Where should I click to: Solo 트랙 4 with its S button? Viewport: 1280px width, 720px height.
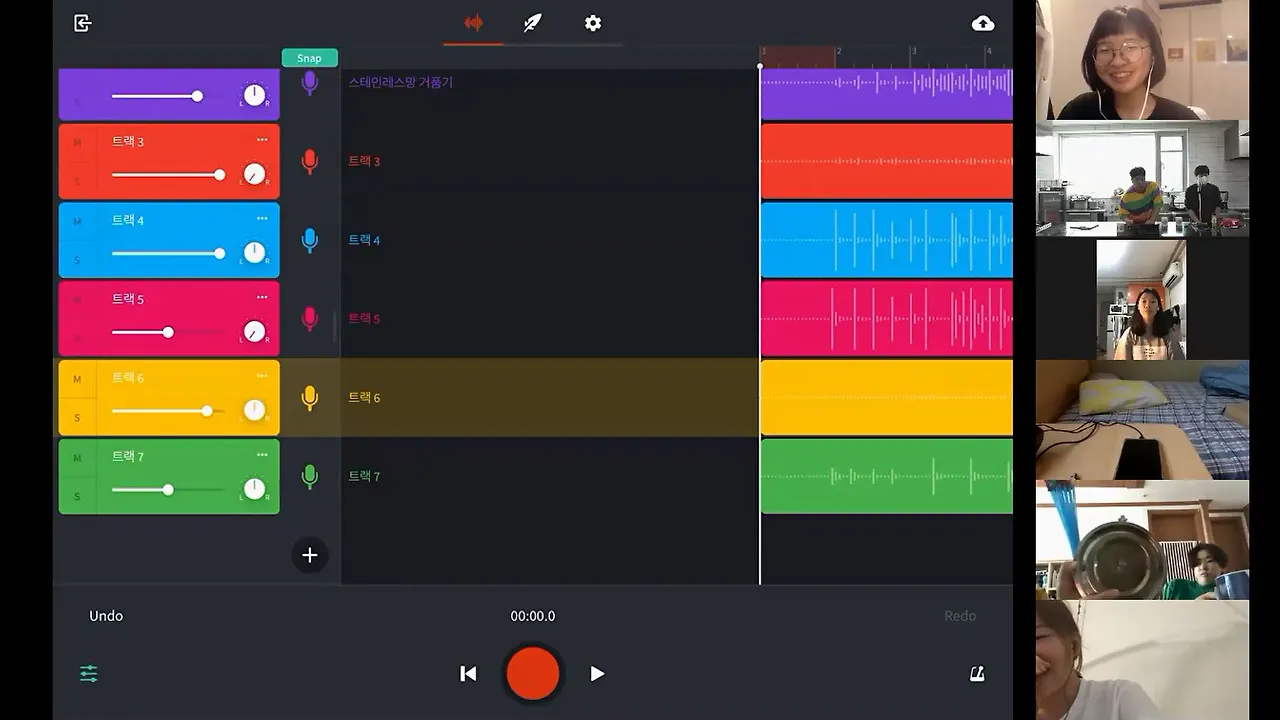[77, 260]
